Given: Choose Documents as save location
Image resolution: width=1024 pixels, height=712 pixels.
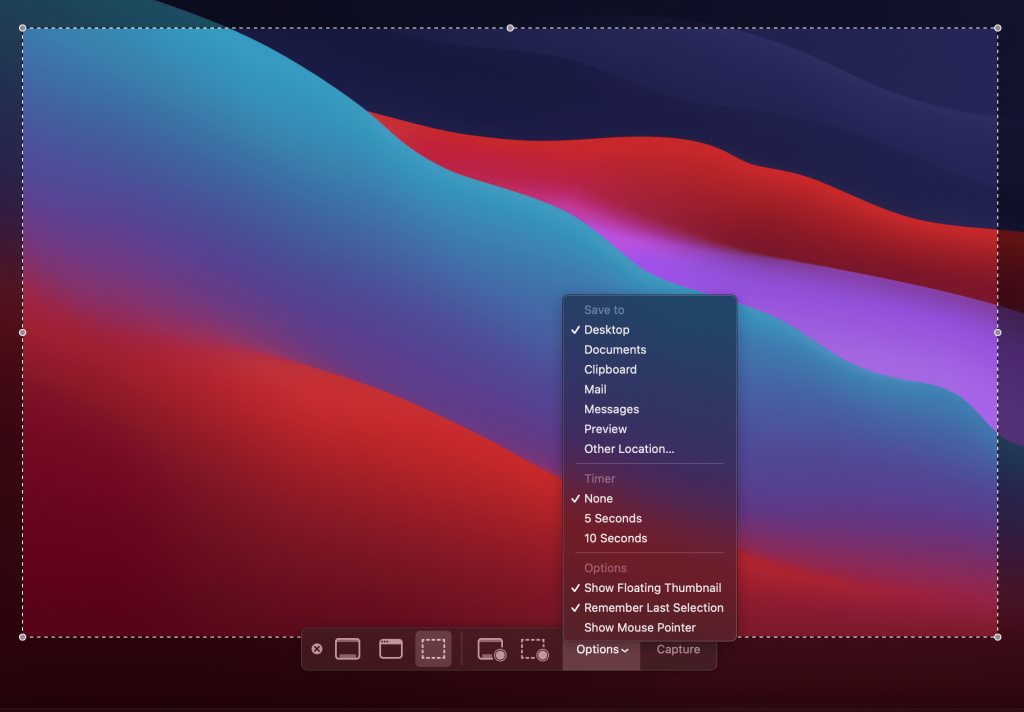Looking at the screenshot, I should pyautogui.click(x=650, y=349).
